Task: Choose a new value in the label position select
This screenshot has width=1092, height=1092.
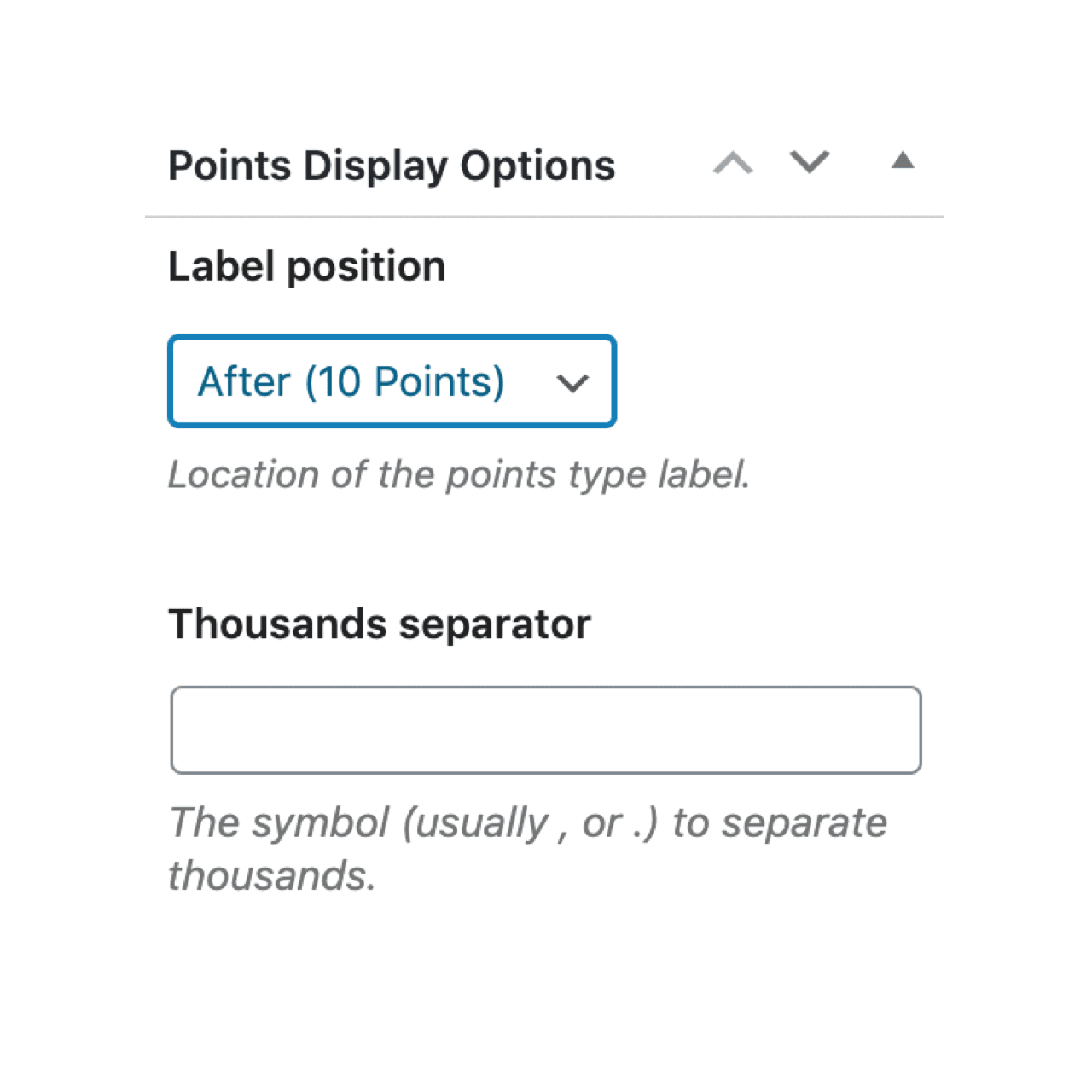Action: point(392,381)
